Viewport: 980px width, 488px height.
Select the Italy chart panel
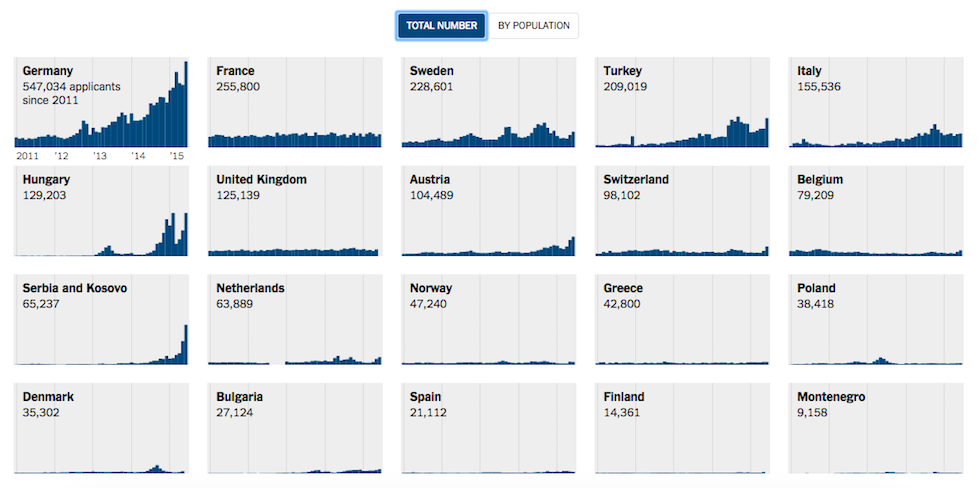(875, 103)
